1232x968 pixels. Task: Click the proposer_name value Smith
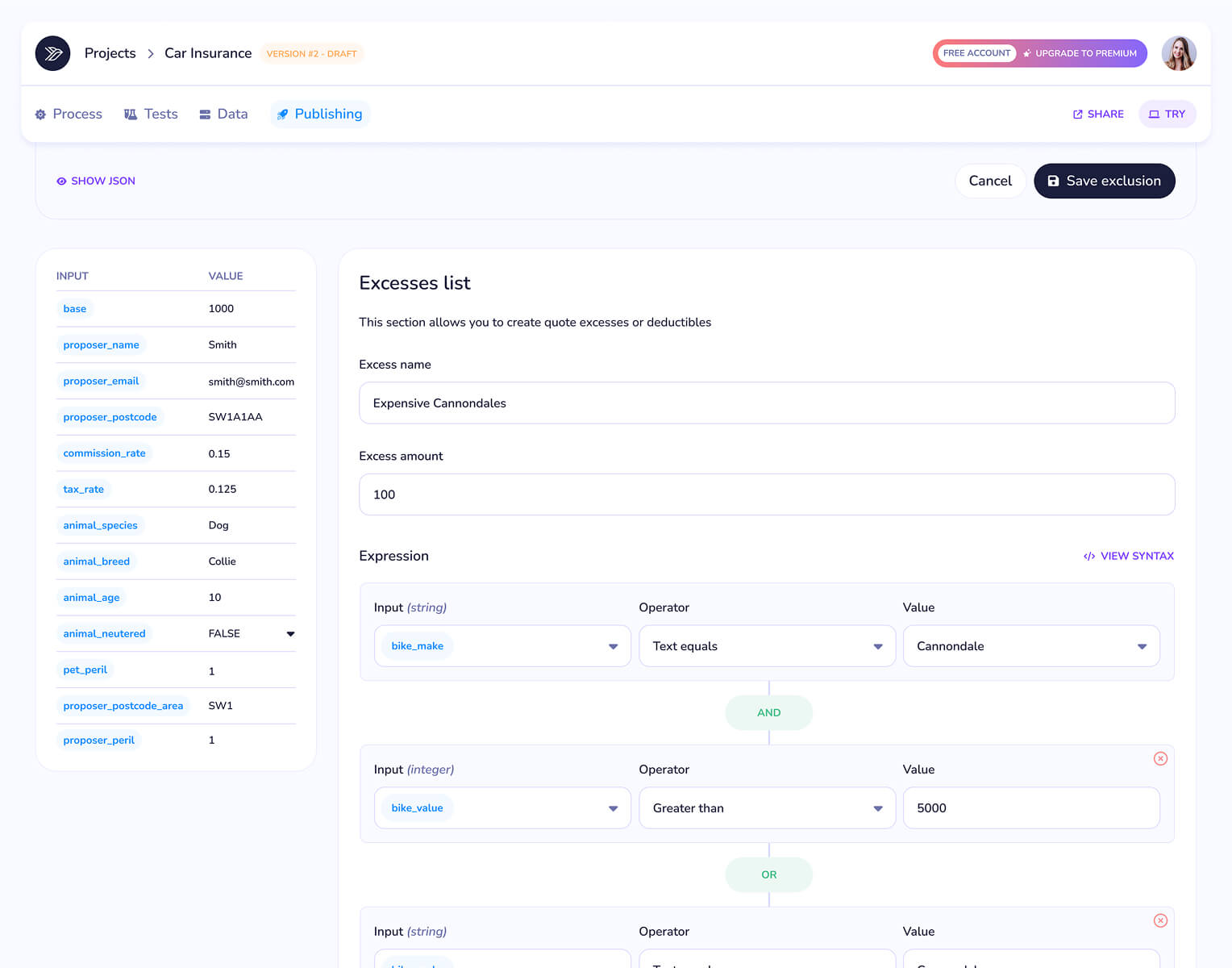tap(223, 344)
